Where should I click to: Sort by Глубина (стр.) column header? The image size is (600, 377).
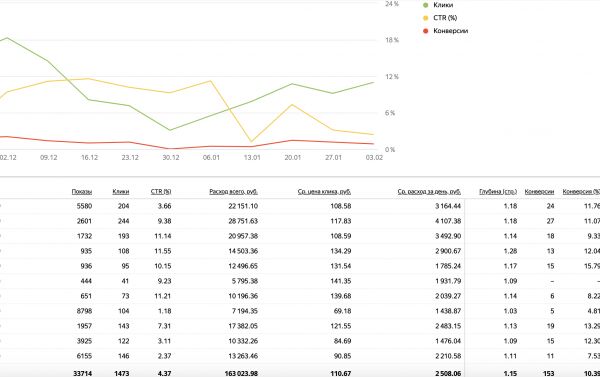coord(498,192)
